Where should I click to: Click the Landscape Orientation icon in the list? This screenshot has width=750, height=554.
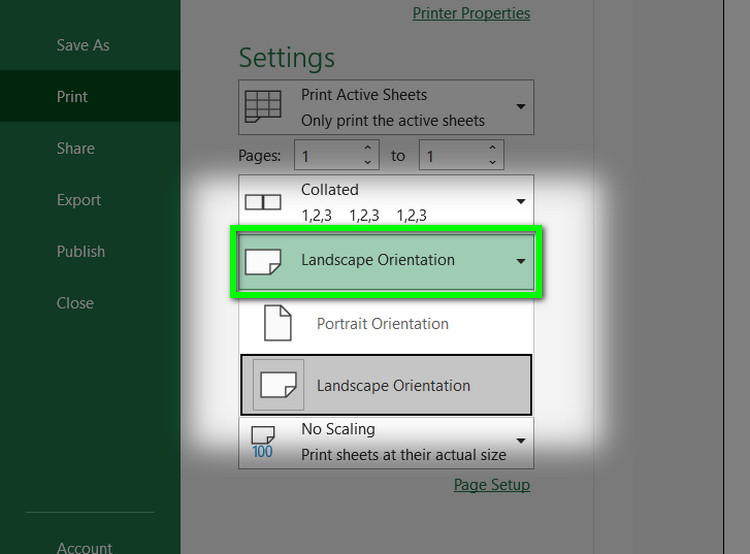point(278,385)
